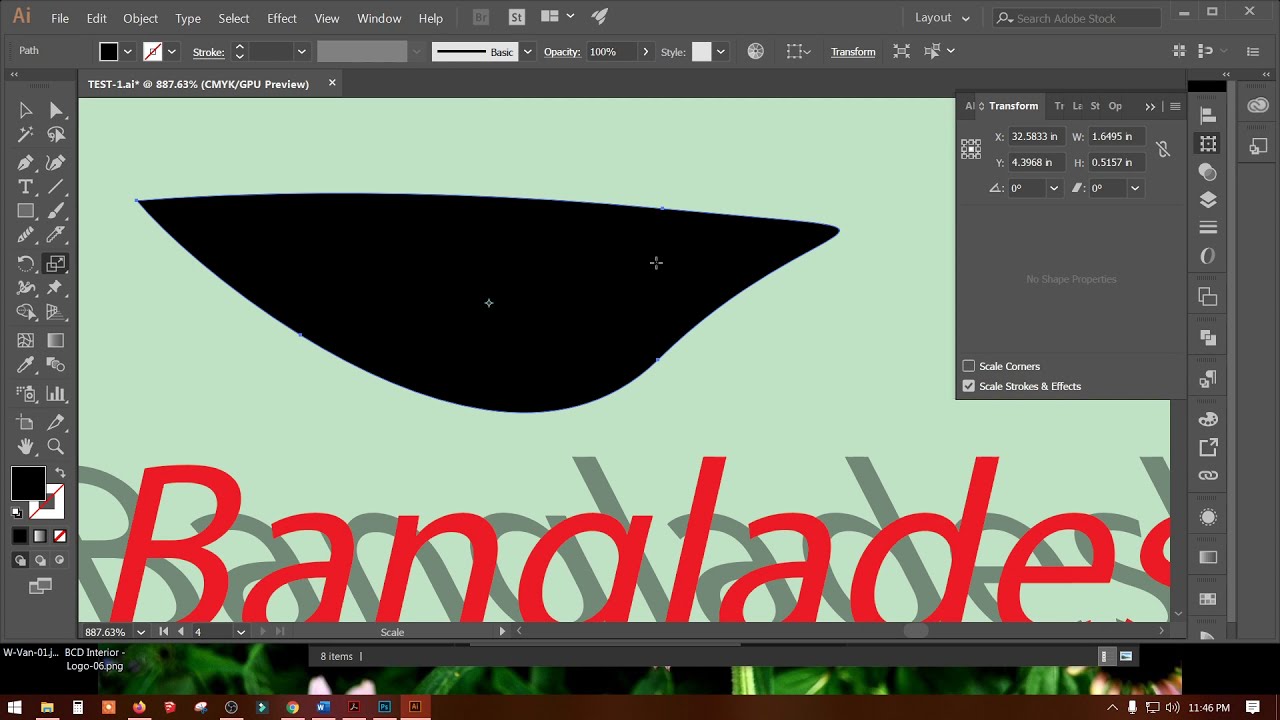Choose the Line Segment tool
The width and height of the screenshot is (1280, 720).
pyautogui.click(x=56, y=187)
